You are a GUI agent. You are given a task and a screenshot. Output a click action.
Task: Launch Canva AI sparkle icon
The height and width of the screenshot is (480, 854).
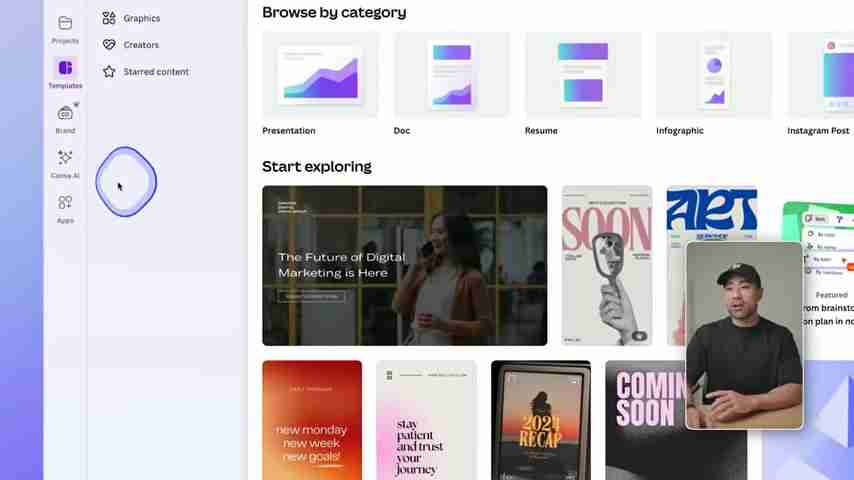[x=65, y=158]
